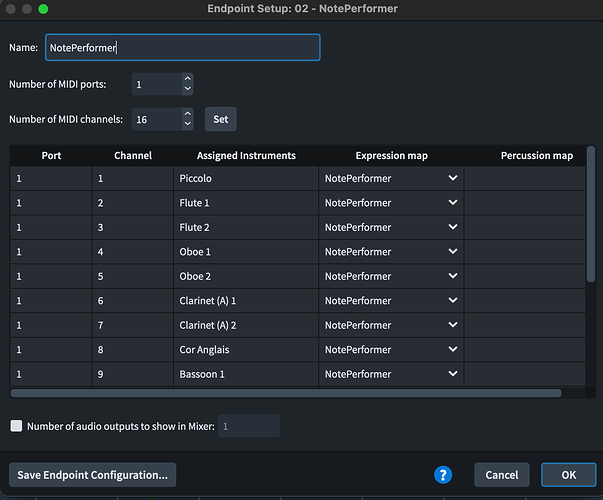Click the blue help question mark icon
The width and height of the screenshot is (603, 500).
tap(443, 474)
